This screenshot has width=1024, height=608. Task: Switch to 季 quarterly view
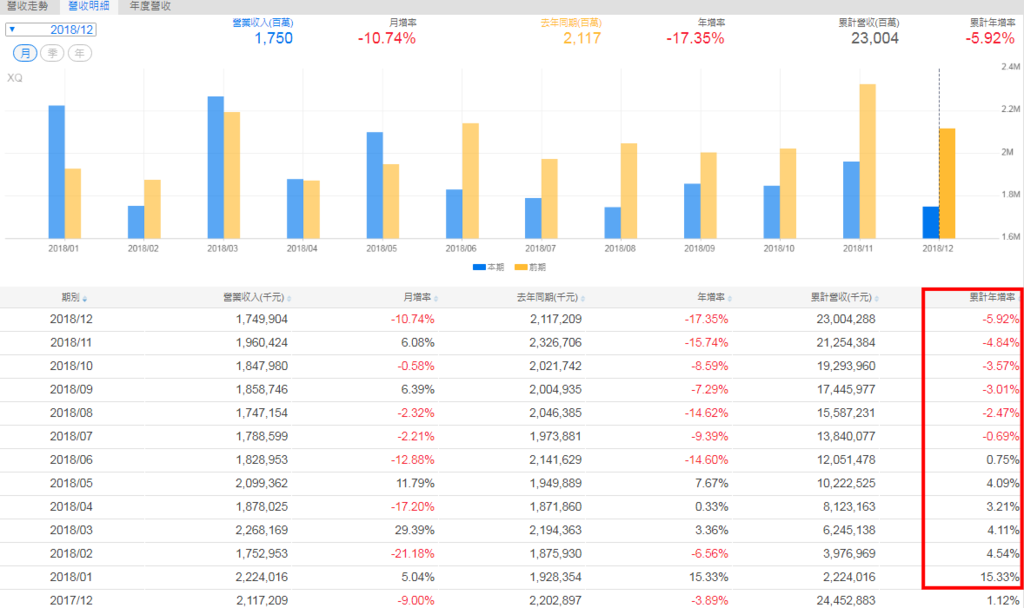52,53
